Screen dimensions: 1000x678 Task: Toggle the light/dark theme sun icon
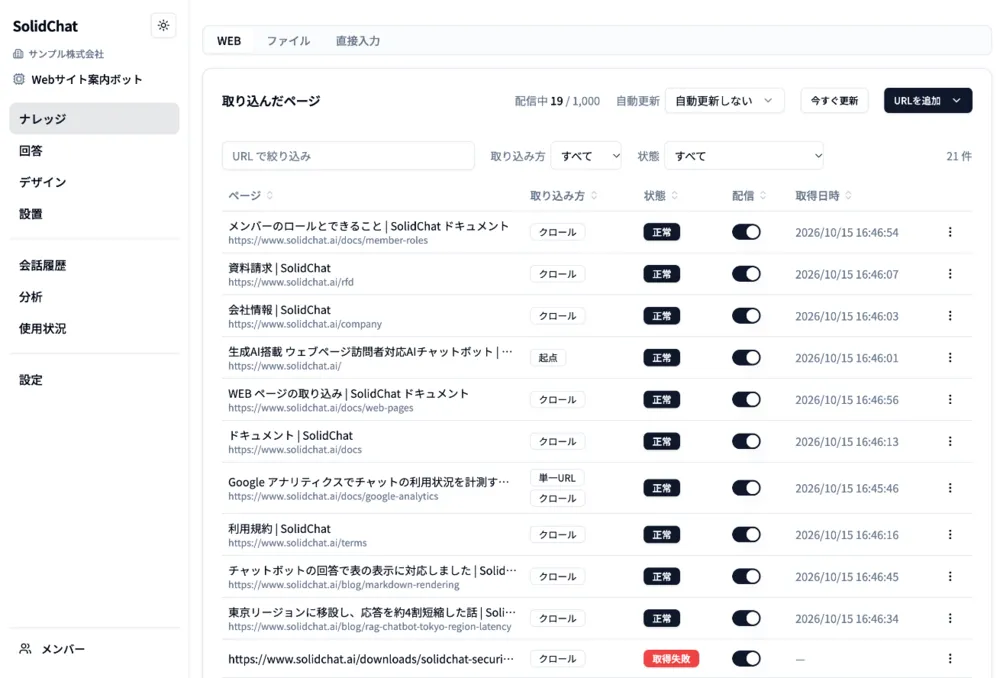163,26
